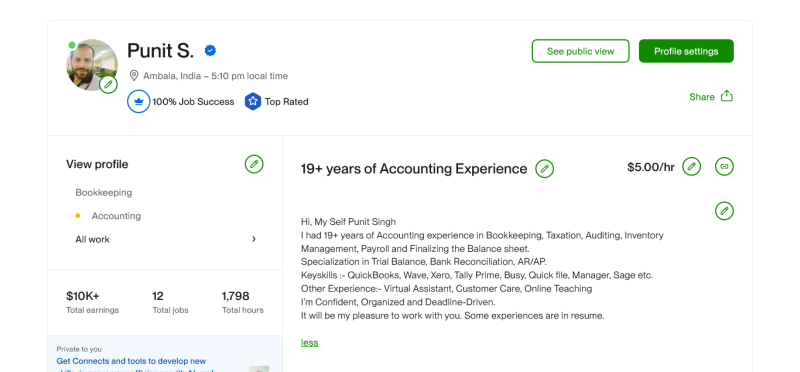800x372 pixels.
Task: Click the Top Rated star badge
Action: coord(253,102)
